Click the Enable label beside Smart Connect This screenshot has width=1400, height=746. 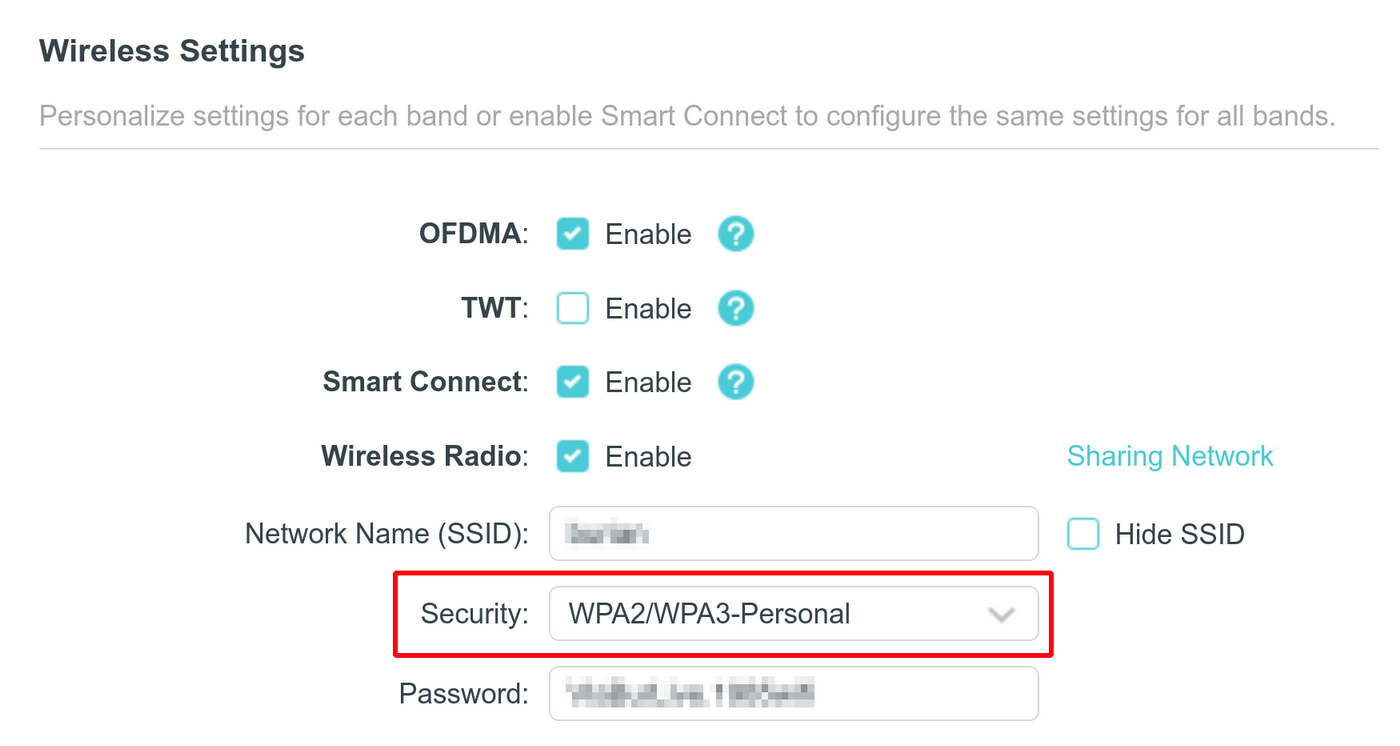648,382
